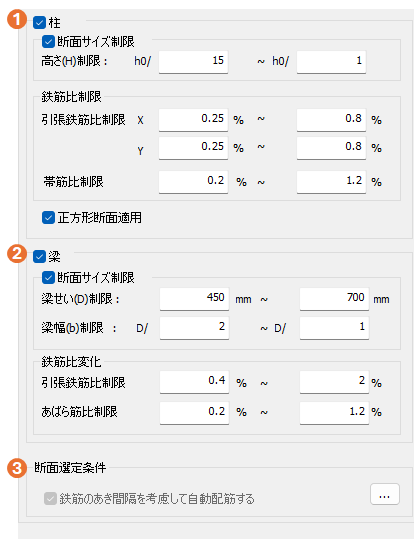
Task: Select 梁幅(b)制限 first D/ field with 2
Action: 194,328
